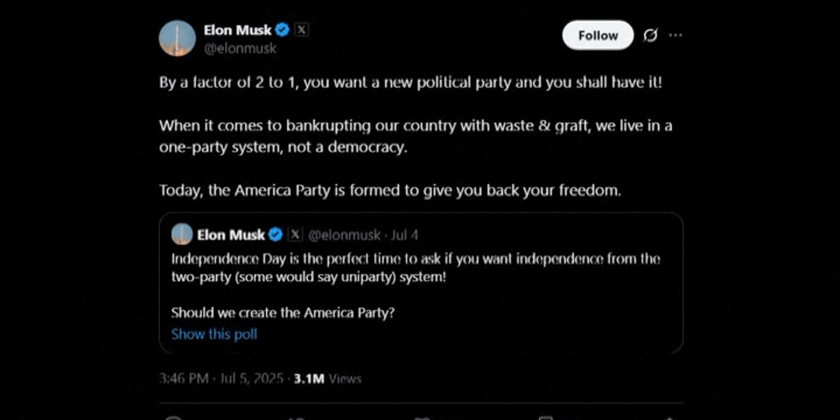Image resolution: width=840 pixels, height=420 pixels.
Task: Click the blue verified badge beside Elon Musk
Action: pos(282,30)
